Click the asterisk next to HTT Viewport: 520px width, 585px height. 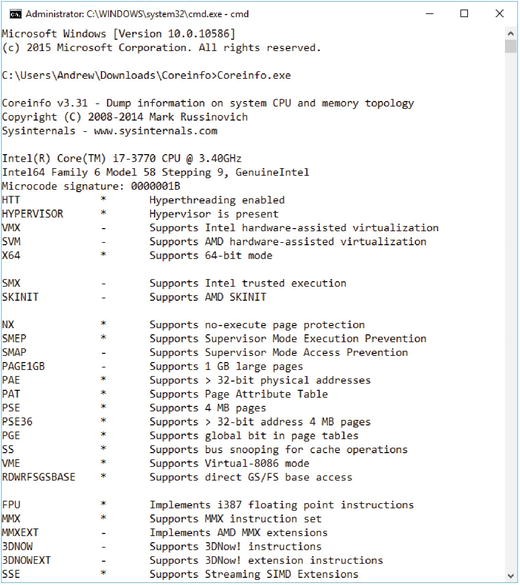[x=103, y=199]
